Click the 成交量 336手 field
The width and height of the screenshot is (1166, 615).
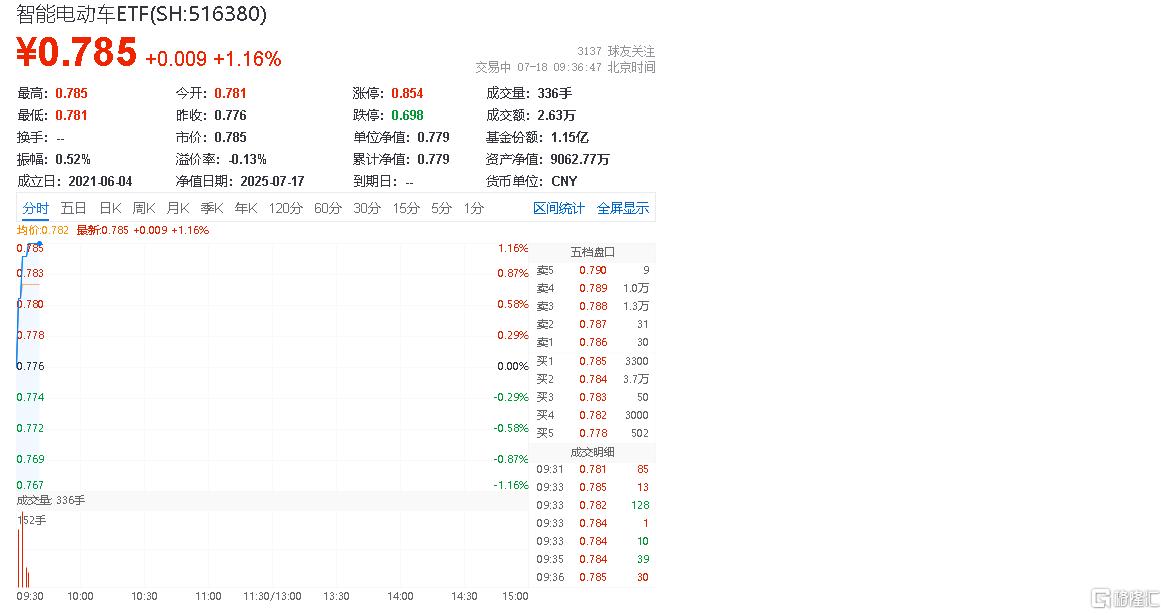pyautogui.click(x=529, y=94)
